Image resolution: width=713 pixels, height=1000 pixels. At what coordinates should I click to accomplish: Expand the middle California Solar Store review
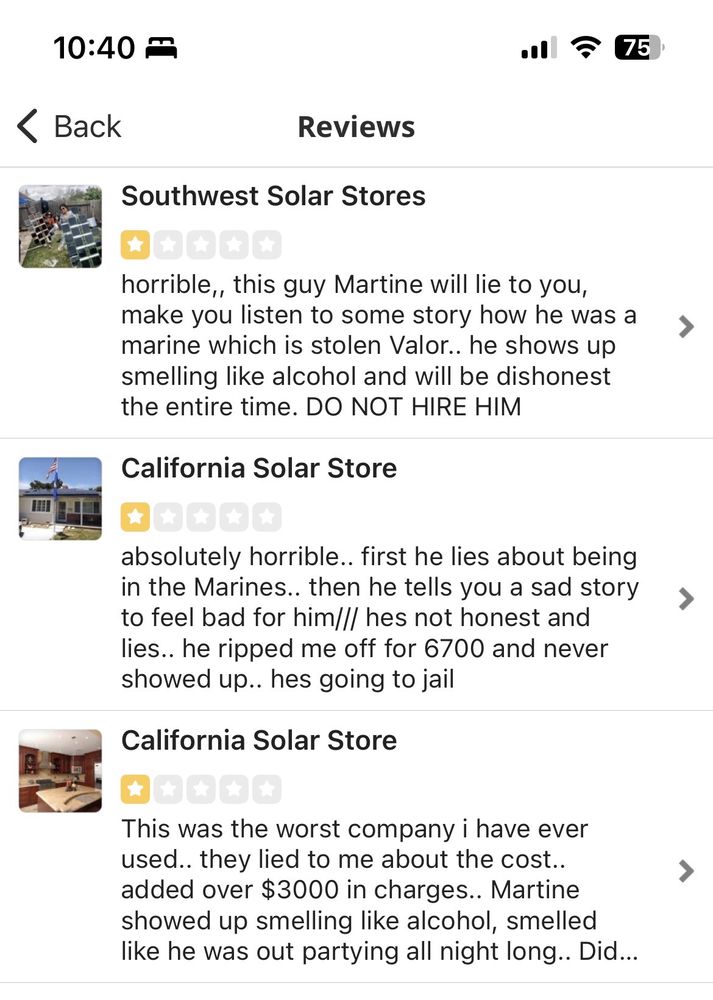pos(686,598)
